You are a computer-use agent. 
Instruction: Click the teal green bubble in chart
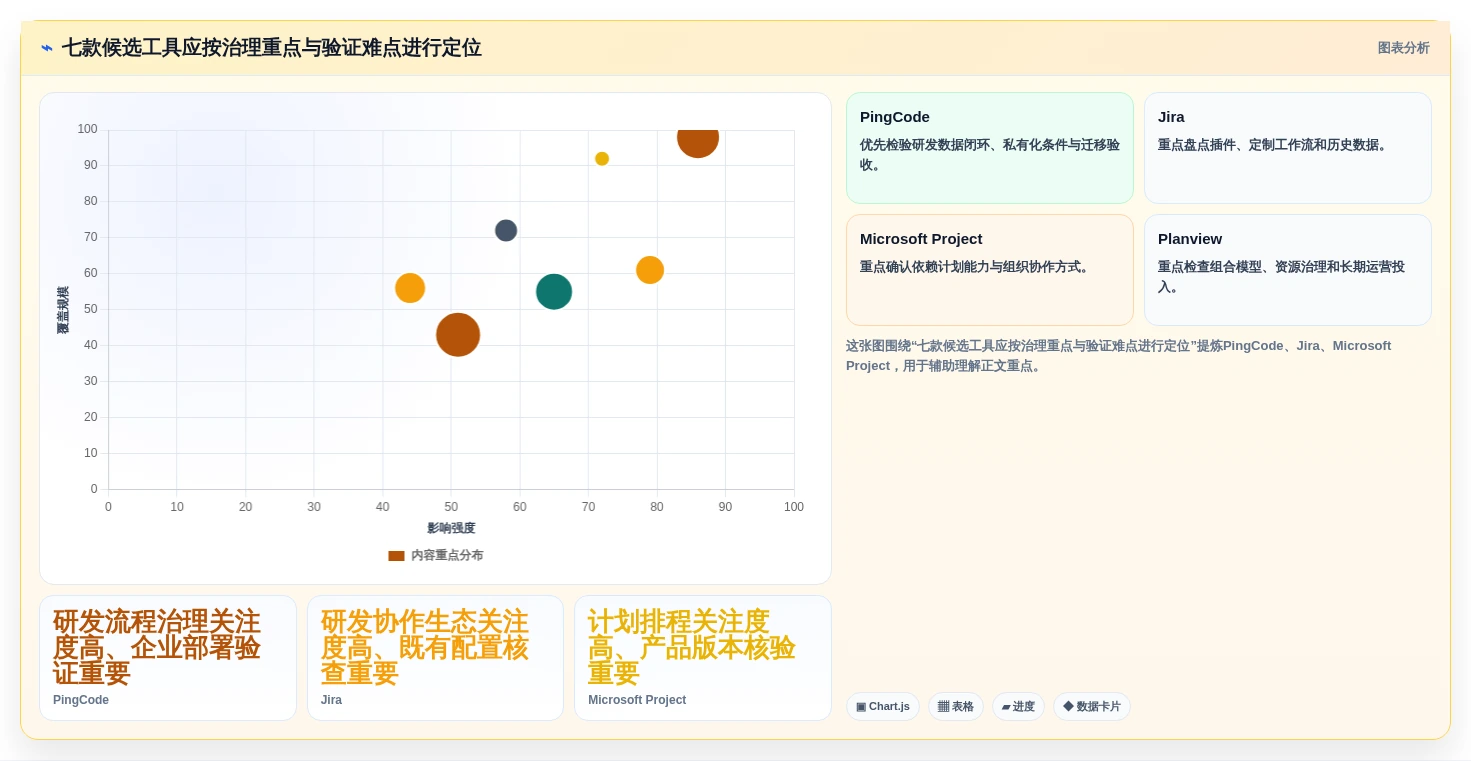tap(554, 292)
